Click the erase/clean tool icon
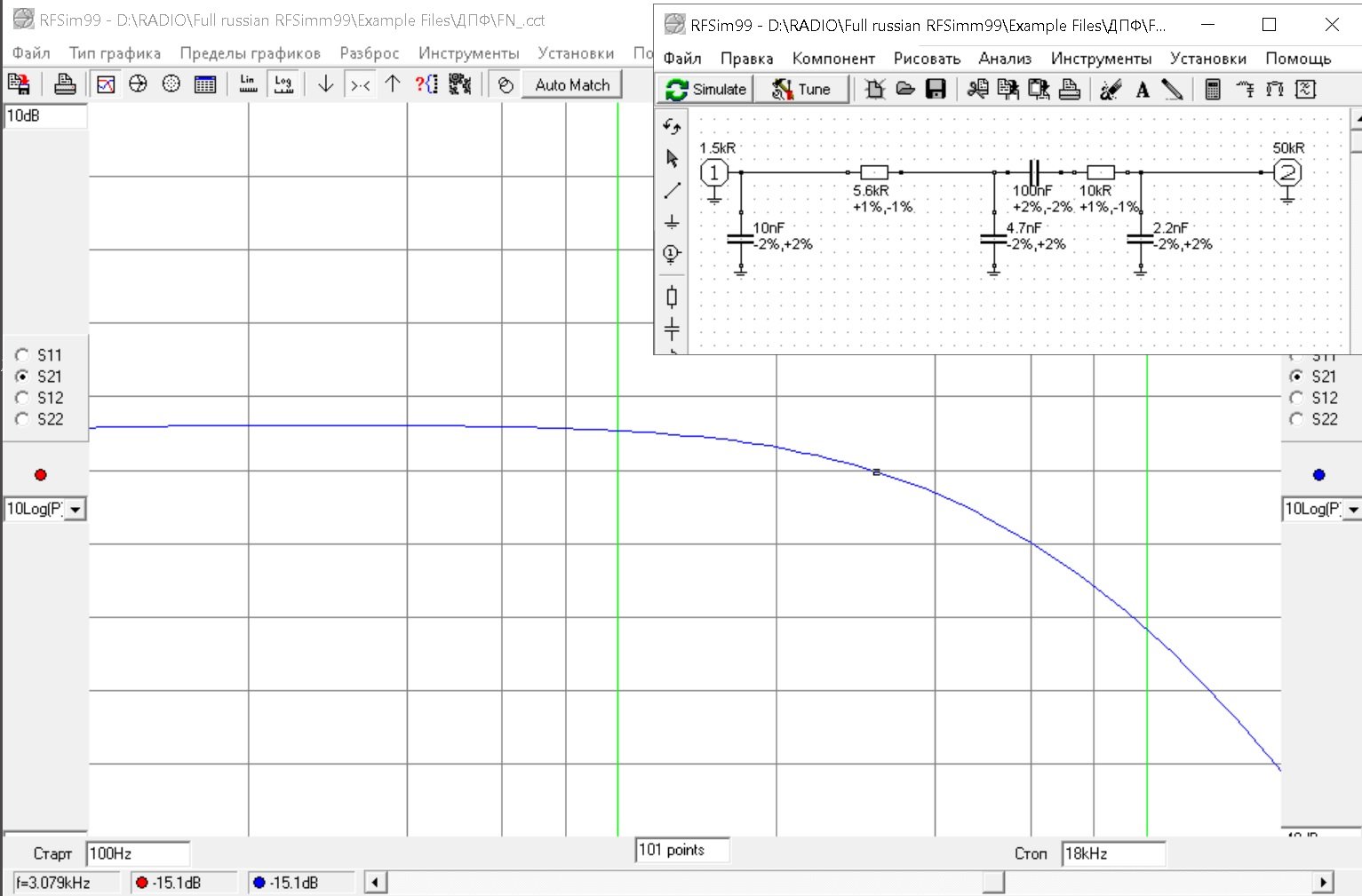Viewport: 1362px width, 896px height. [1110, 90]
